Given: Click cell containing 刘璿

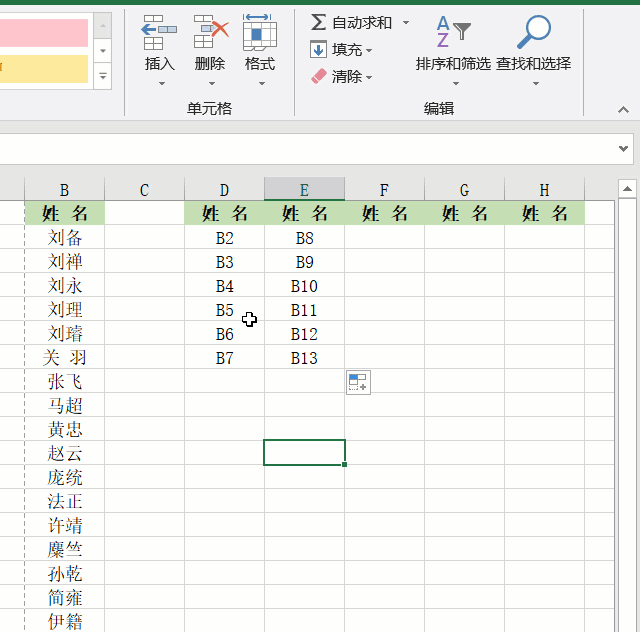Looking at the screenshot, I should [64, 334].
